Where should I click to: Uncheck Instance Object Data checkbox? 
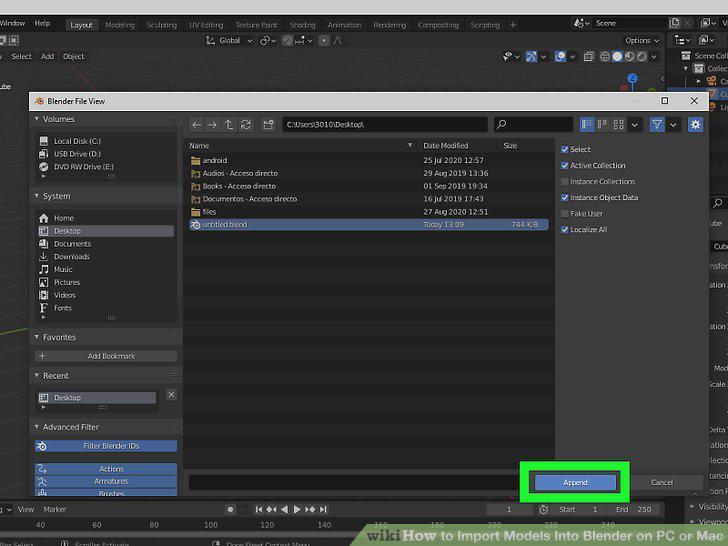(565, 197)
